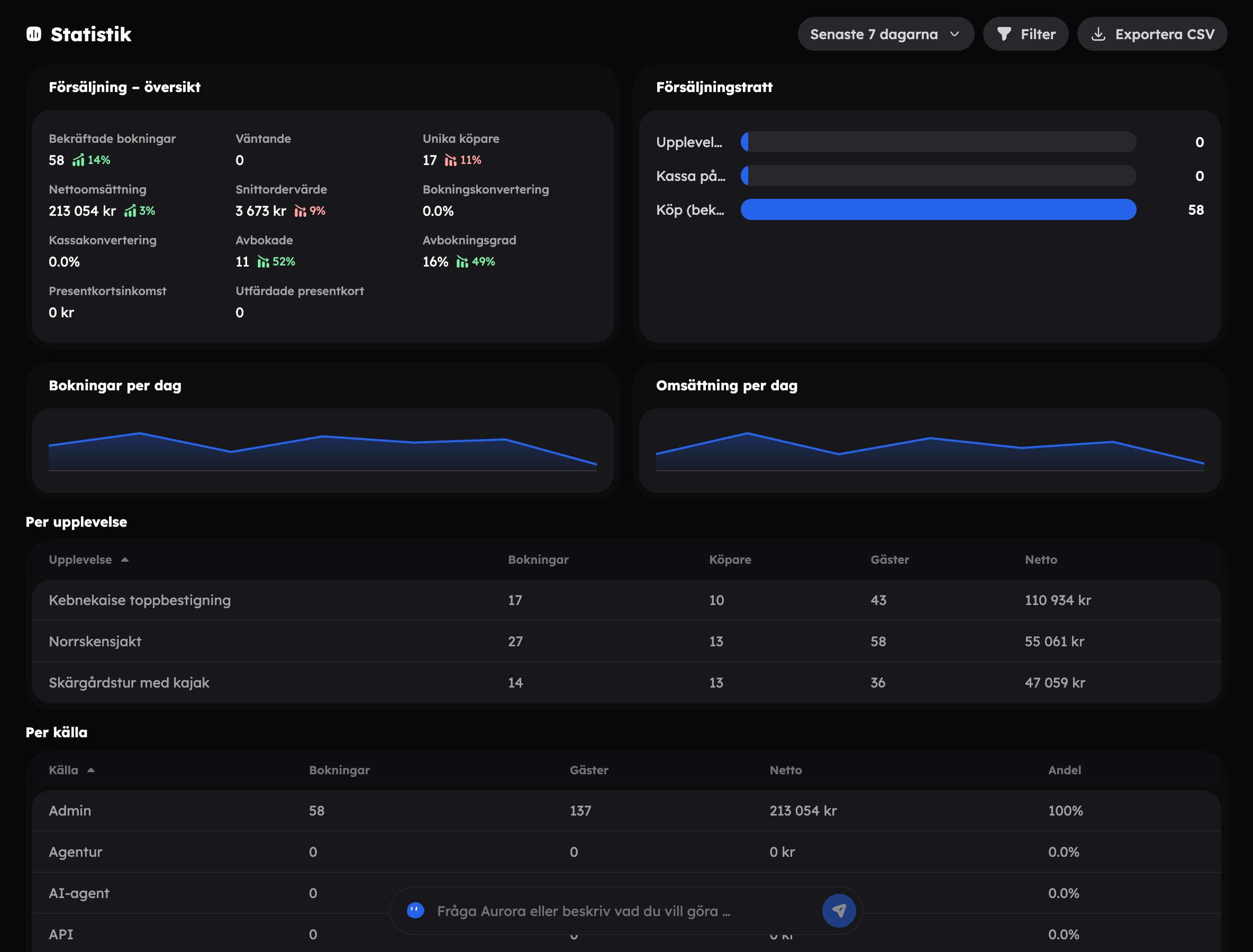Click the Aurora assistant blue icon

point(415,911)
